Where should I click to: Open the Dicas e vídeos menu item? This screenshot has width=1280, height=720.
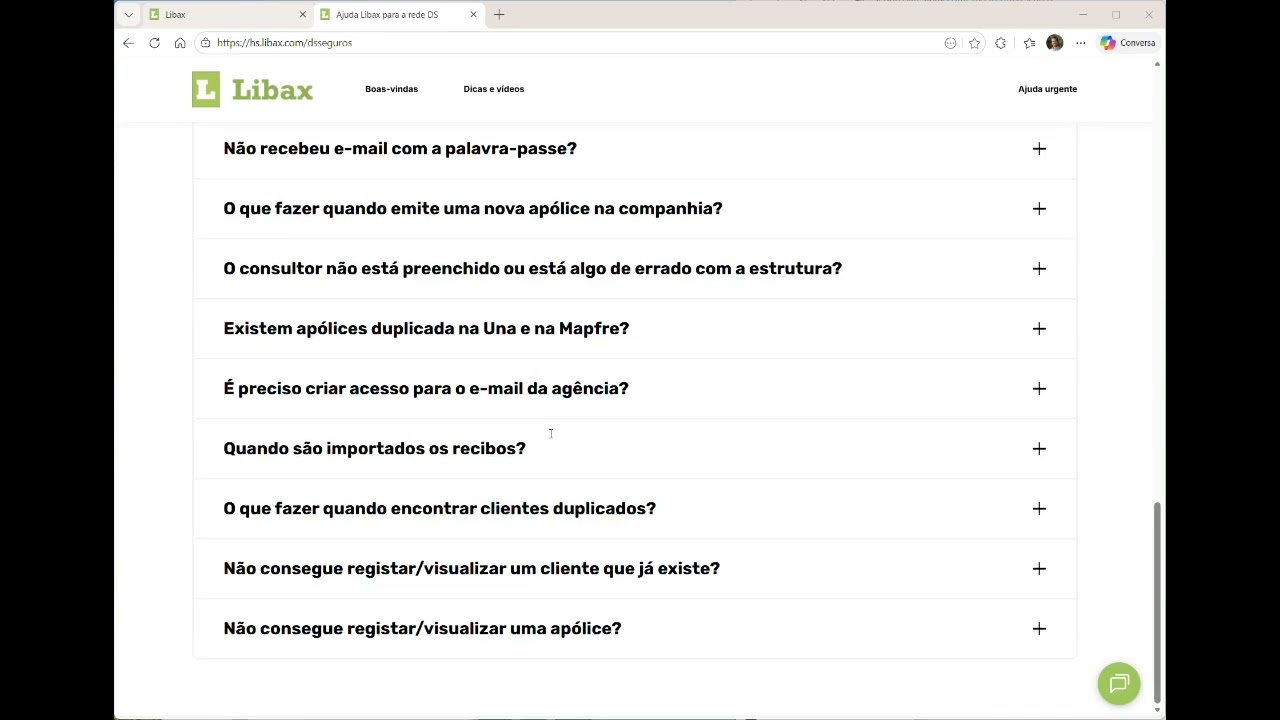point(493,89)
